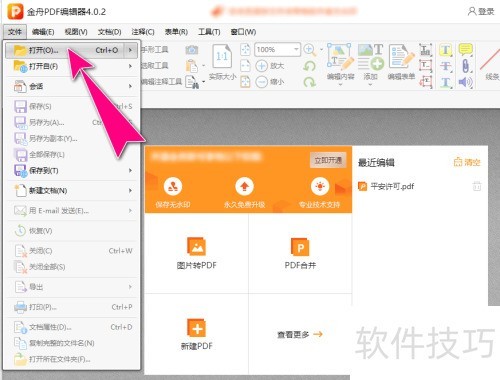Open the 注释(C) menu
The width and height of the screenshot is (500, 380).
(143, 32)
